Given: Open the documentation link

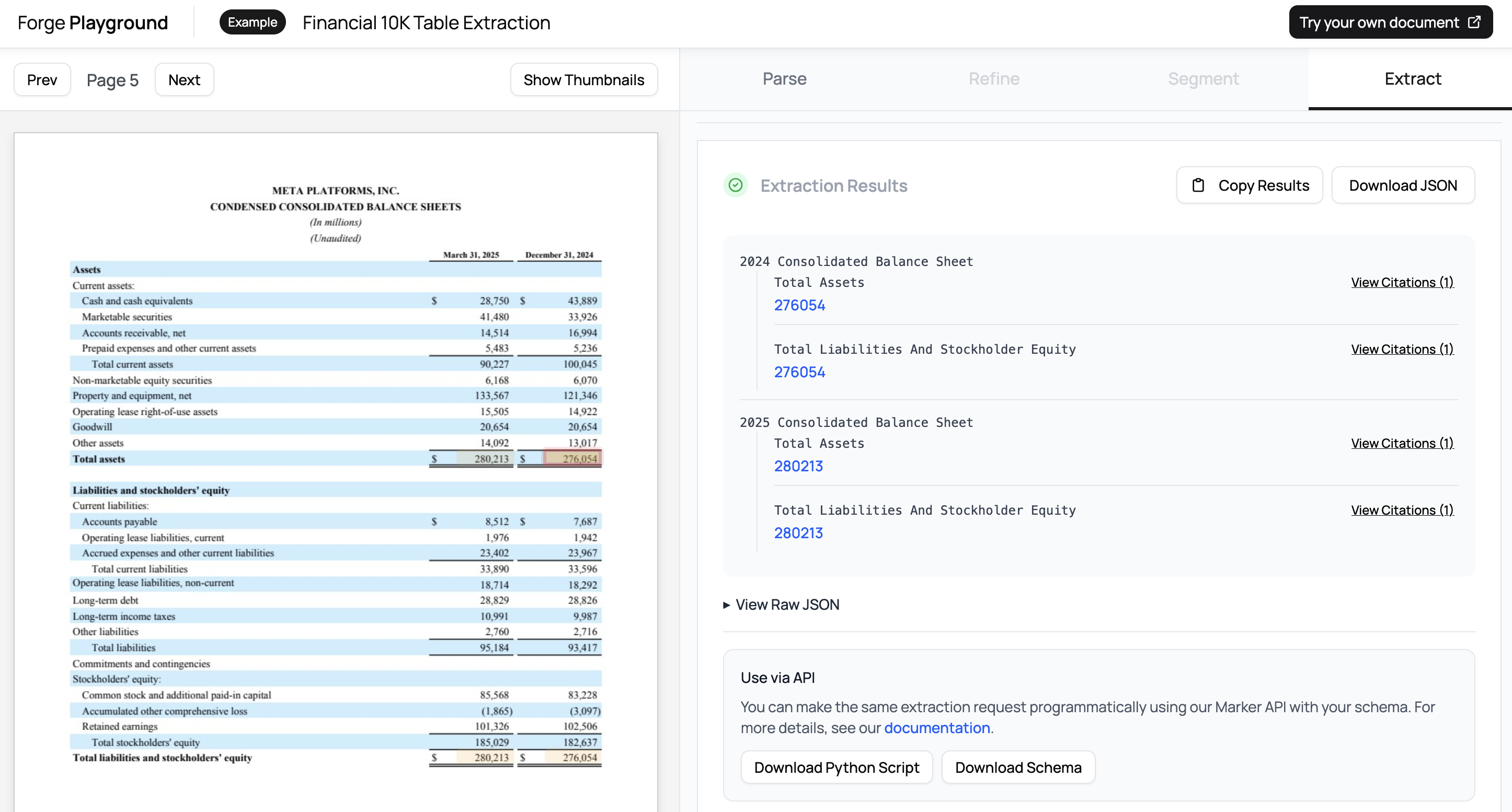Looking at the screenshot, I should (937, 728).
